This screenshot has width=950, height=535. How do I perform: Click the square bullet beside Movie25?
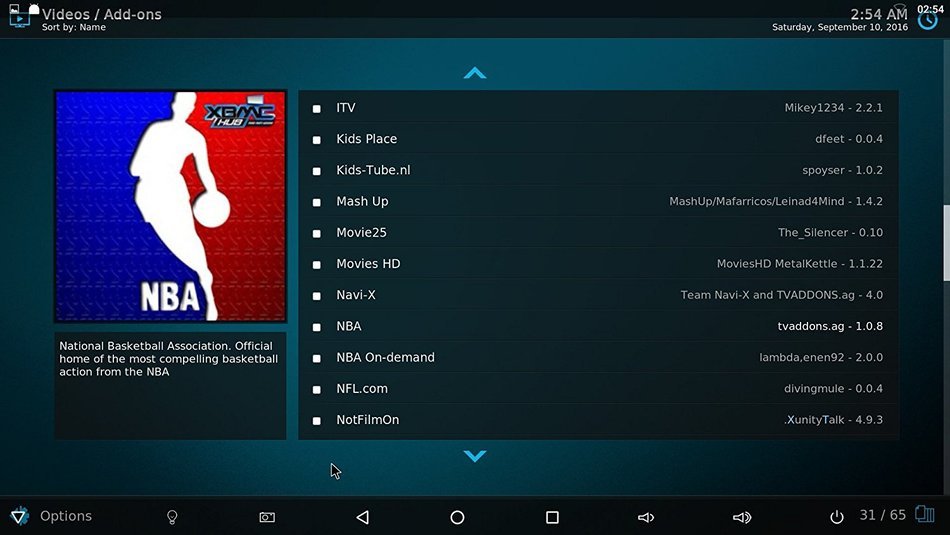316,234
